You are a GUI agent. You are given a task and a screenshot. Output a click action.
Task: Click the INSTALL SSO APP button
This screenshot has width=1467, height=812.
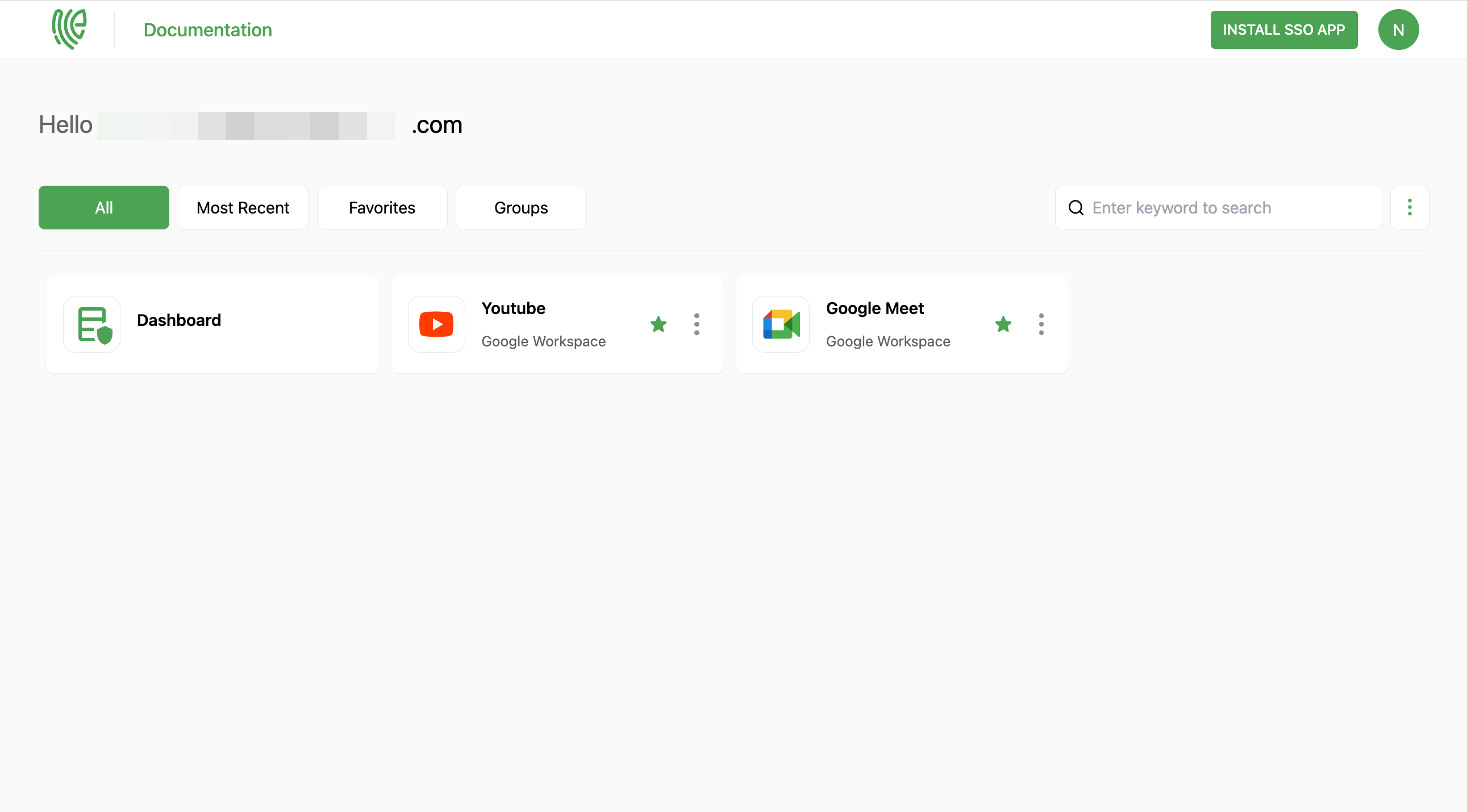click(1283, 30)
